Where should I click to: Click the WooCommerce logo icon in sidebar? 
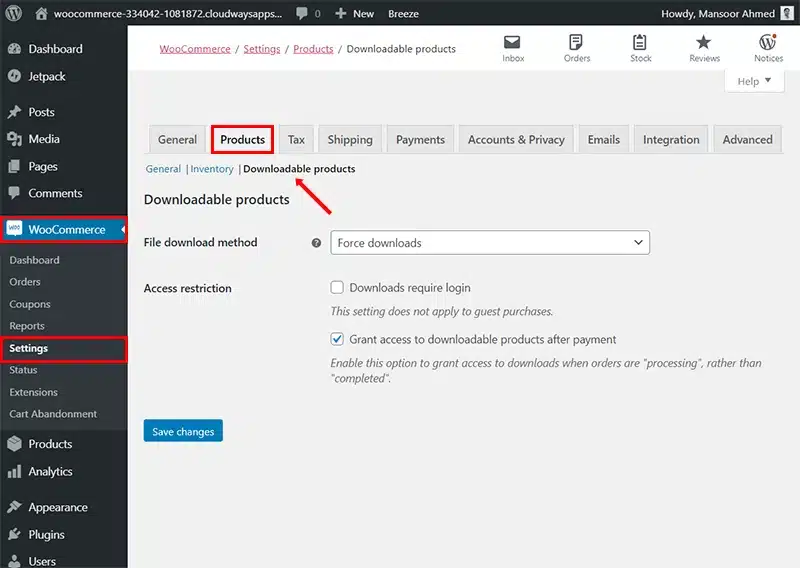[14, 229]
